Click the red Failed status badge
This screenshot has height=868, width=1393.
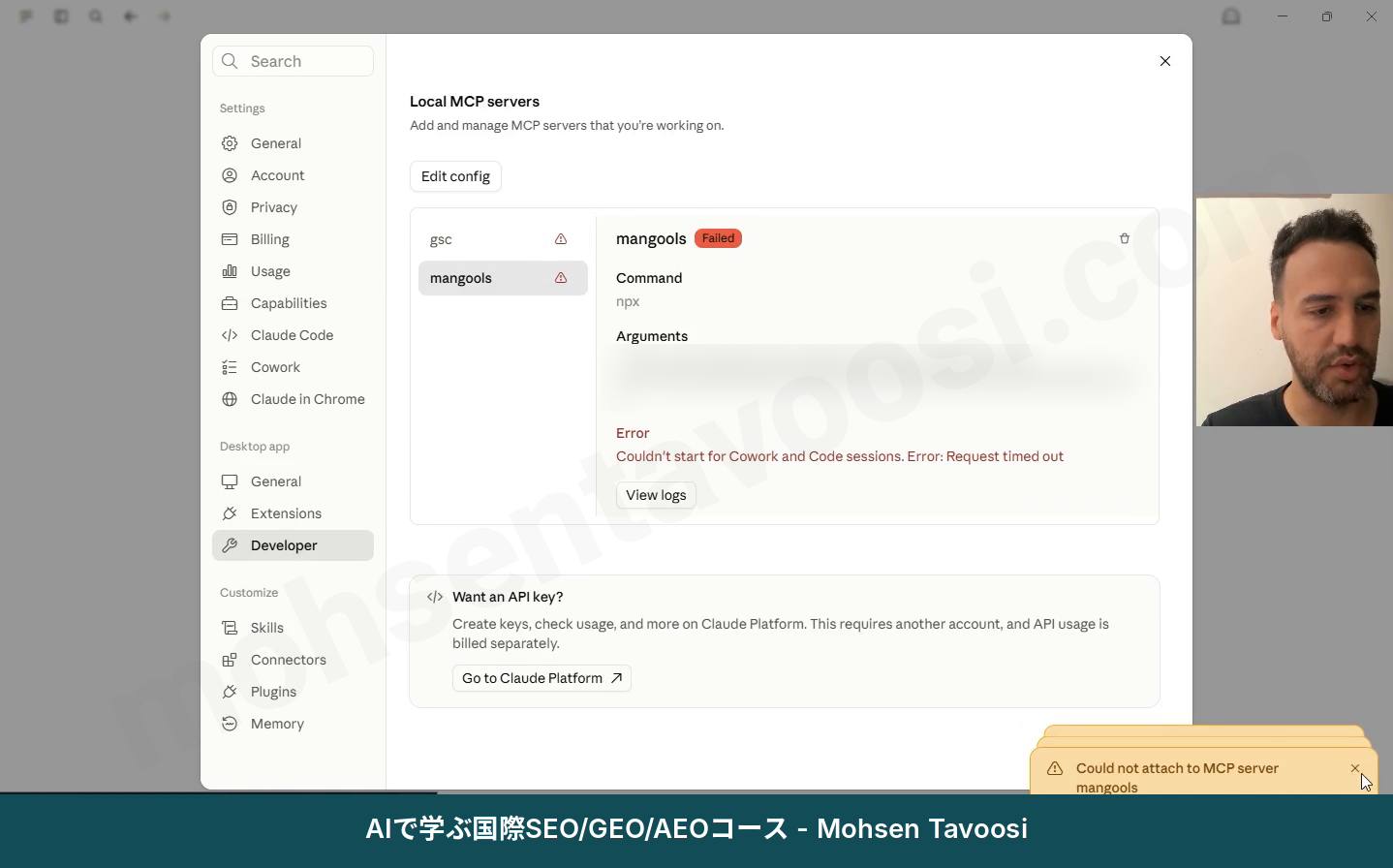pyautogui.click(x=718, y=238)
